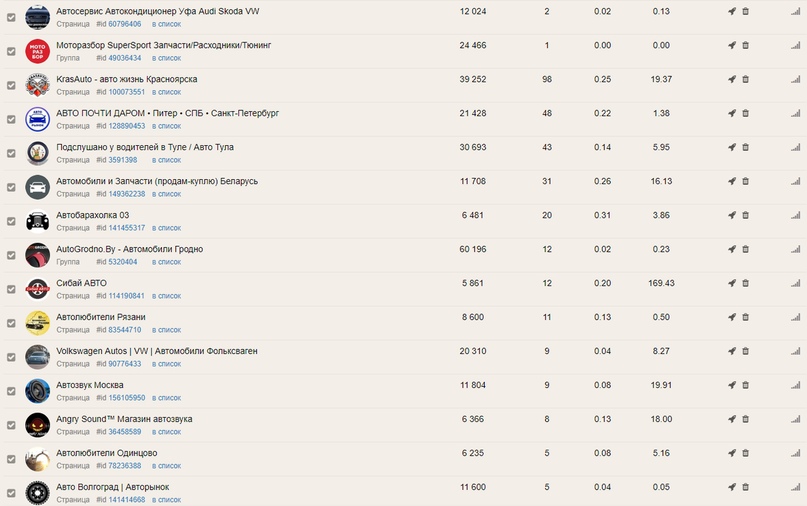Viewport: 807px width, 506px height.
Task: Click the trash icon for Angry Sound row
Action: [x=745, y=419]
